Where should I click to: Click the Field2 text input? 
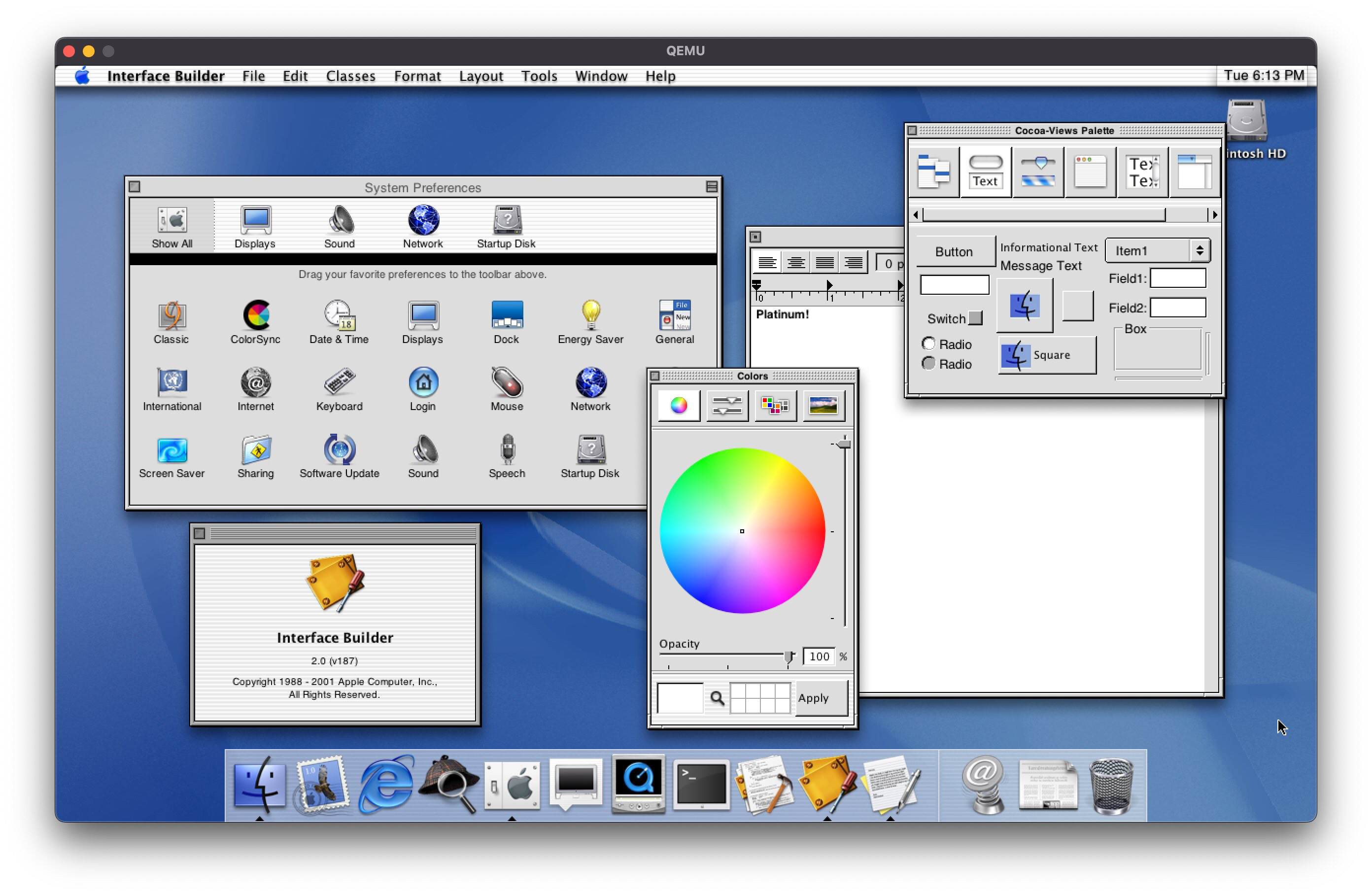tap(1178, 308)
